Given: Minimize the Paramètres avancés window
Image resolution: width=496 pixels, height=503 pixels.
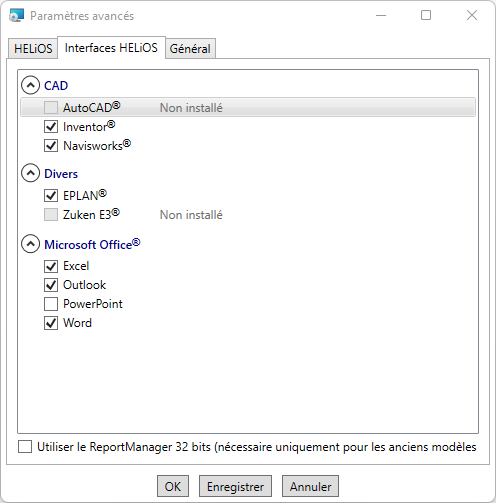Looking at the screenshot, I should tap(381, 15).
